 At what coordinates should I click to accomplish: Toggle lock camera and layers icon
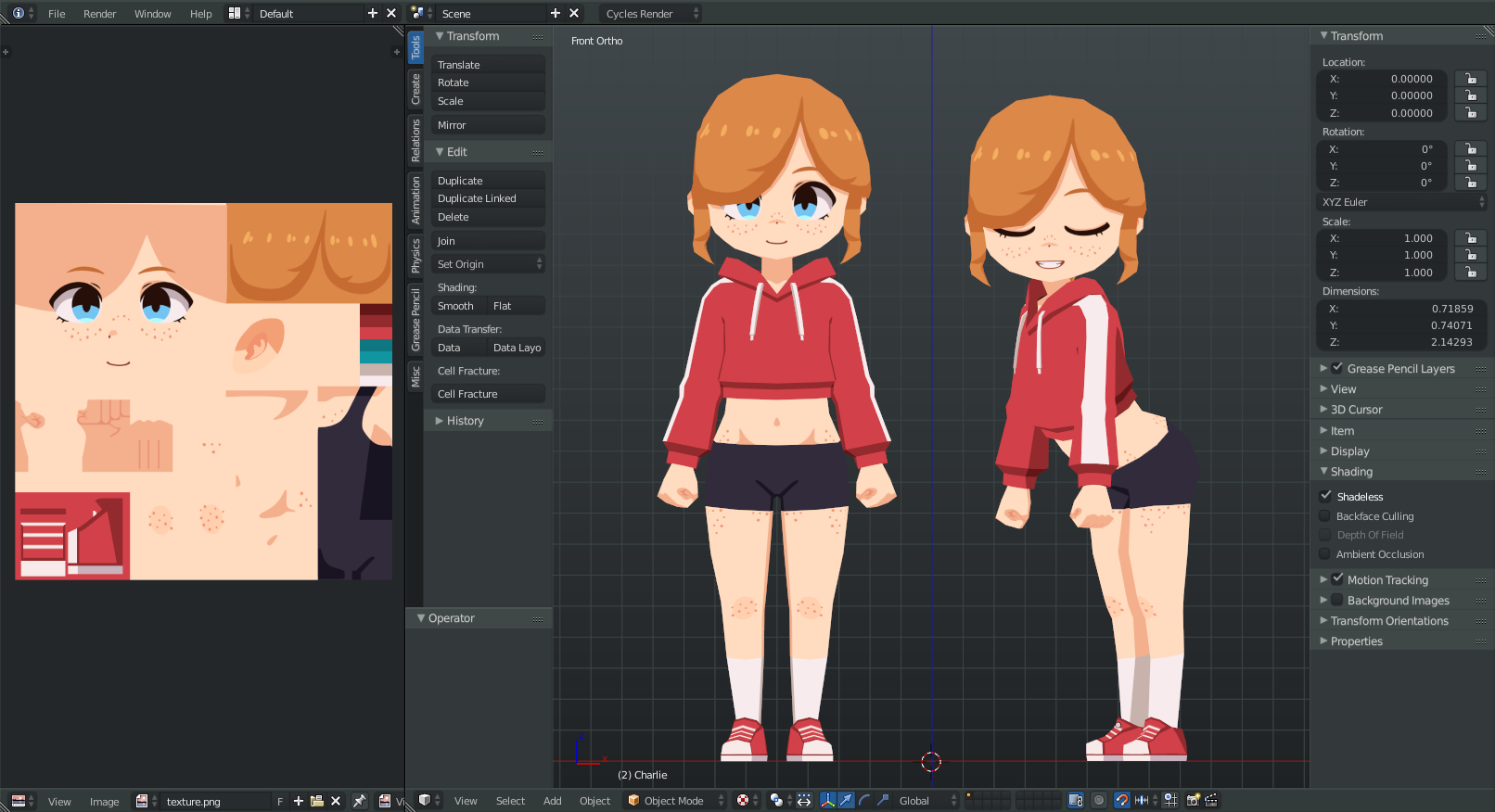pos(1076,800)
